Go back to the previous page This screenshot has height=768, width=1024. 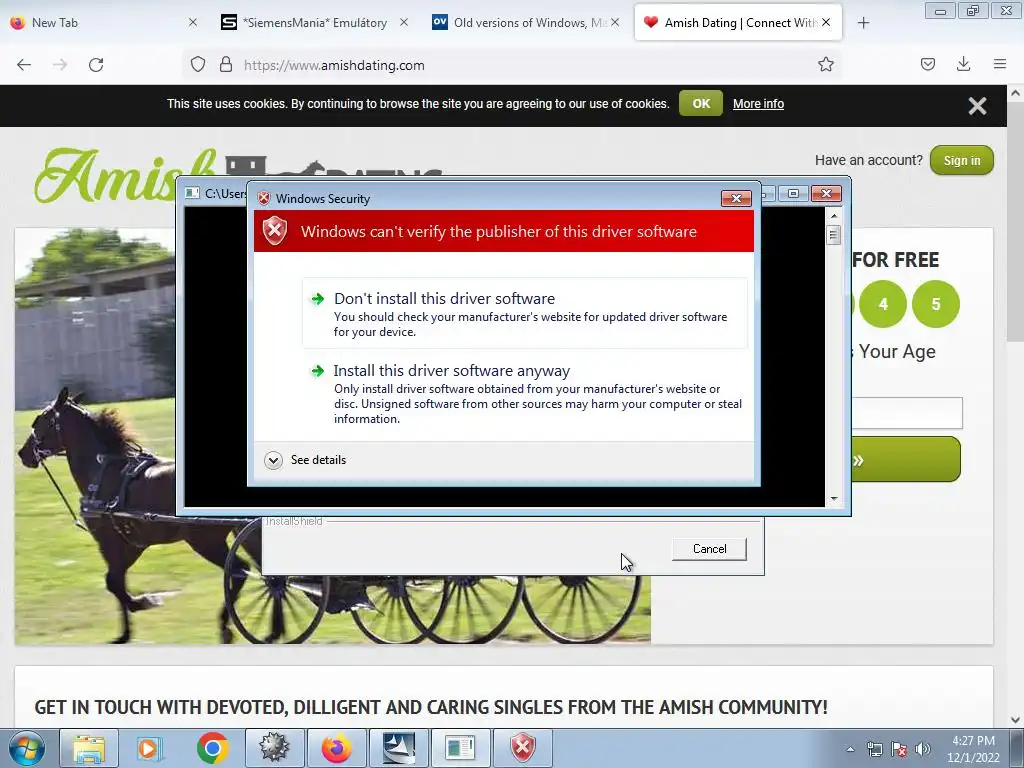pos(24,65)
